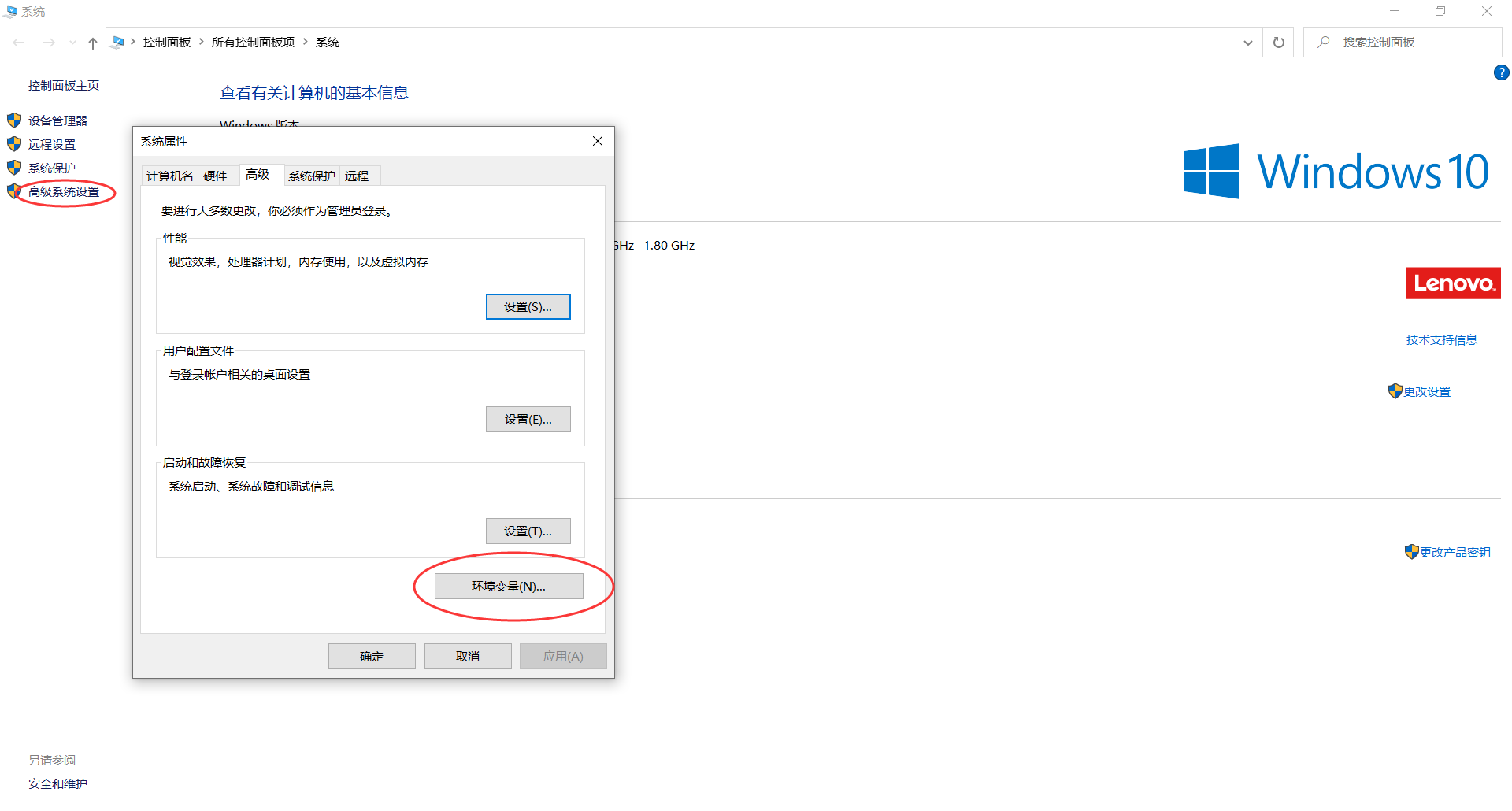Click the shield icon beside 更改产品密钥
The height and width of the screenshot is (811, 1512).
1411,552
